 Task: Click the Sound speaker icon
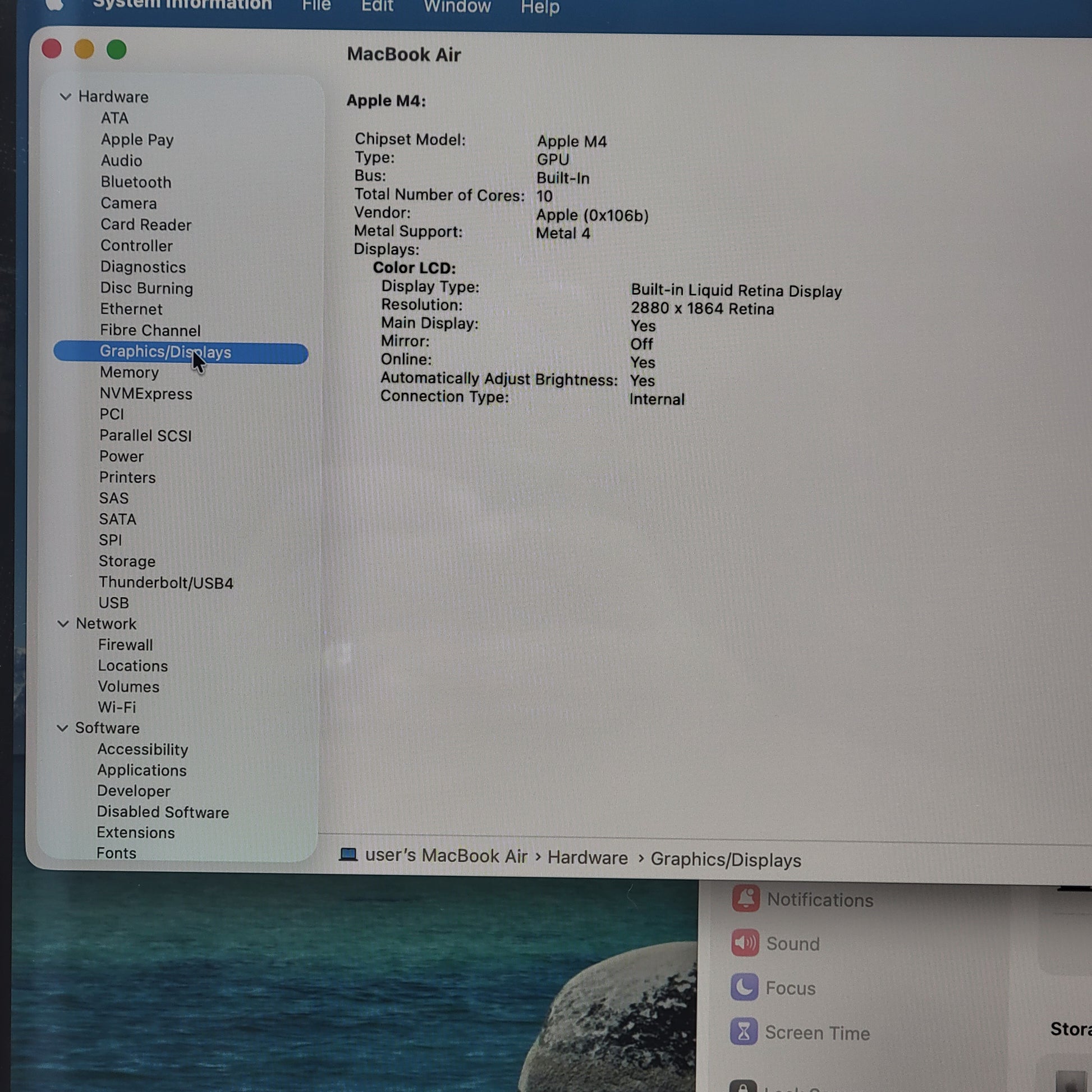coord(745,942)
